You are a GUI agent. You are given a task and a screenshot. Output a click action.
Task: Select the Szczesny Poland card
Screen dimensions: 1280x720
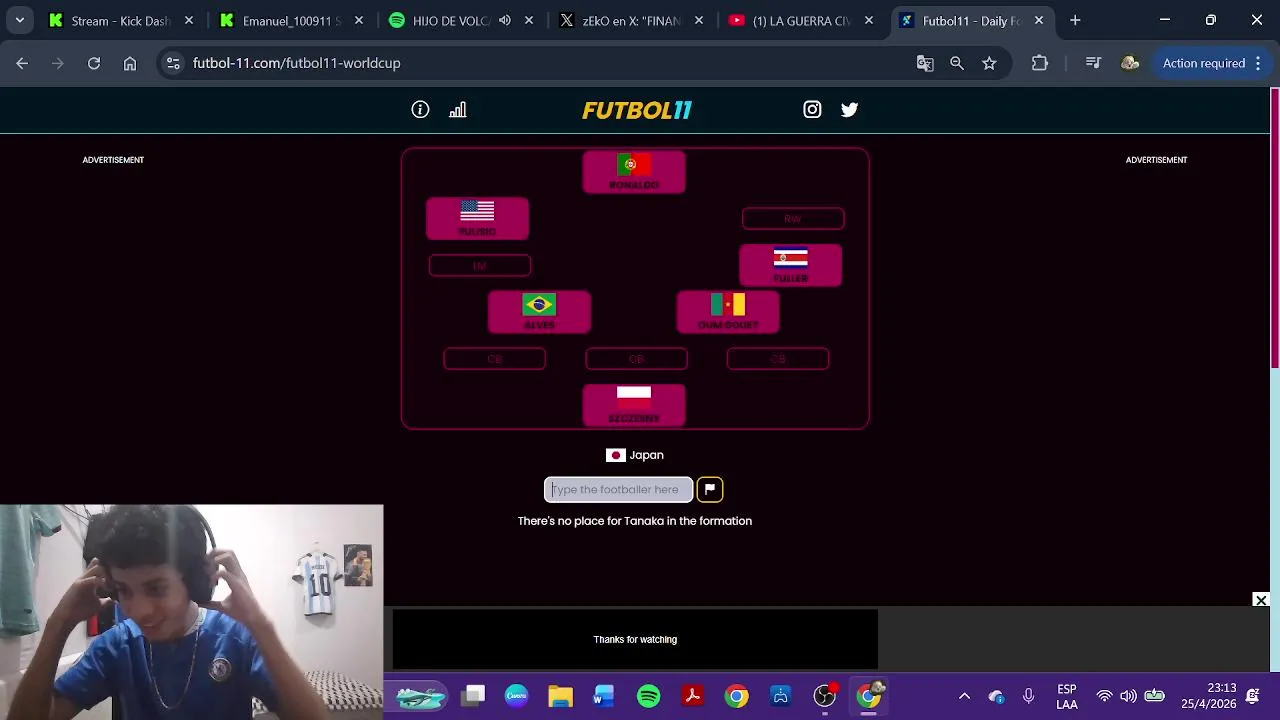coord(634,405)
